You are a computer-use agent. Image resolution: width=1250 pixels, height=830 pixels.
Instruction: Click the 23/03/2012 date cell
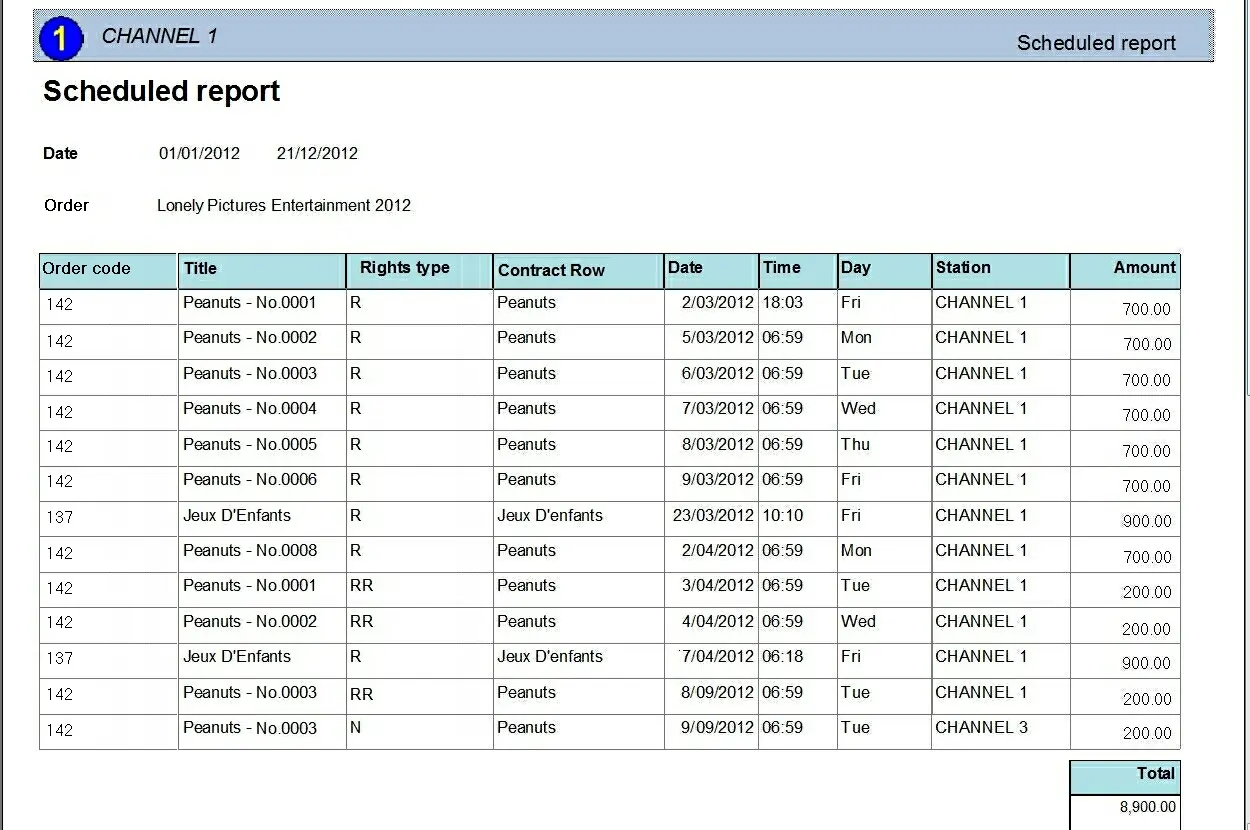point(713,516)
